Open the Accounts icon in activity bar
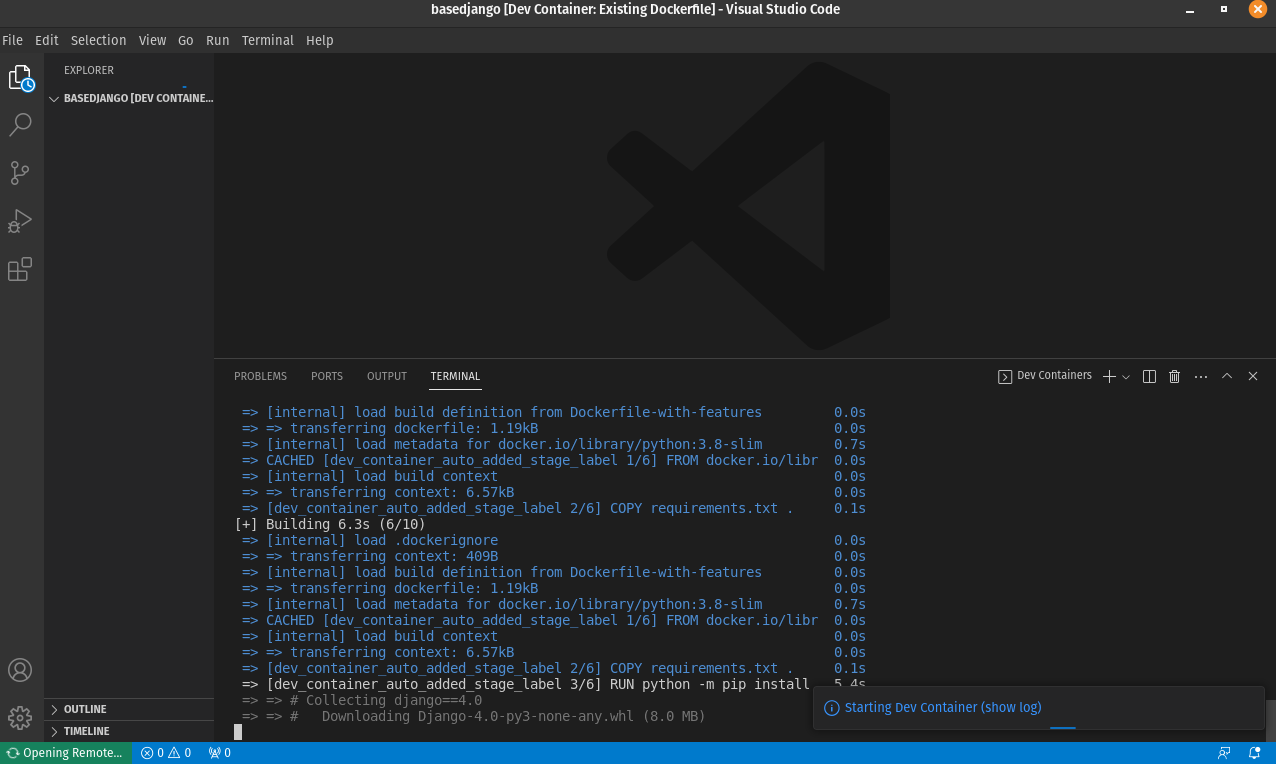1276x764 pixels. (x=21, y=670)
